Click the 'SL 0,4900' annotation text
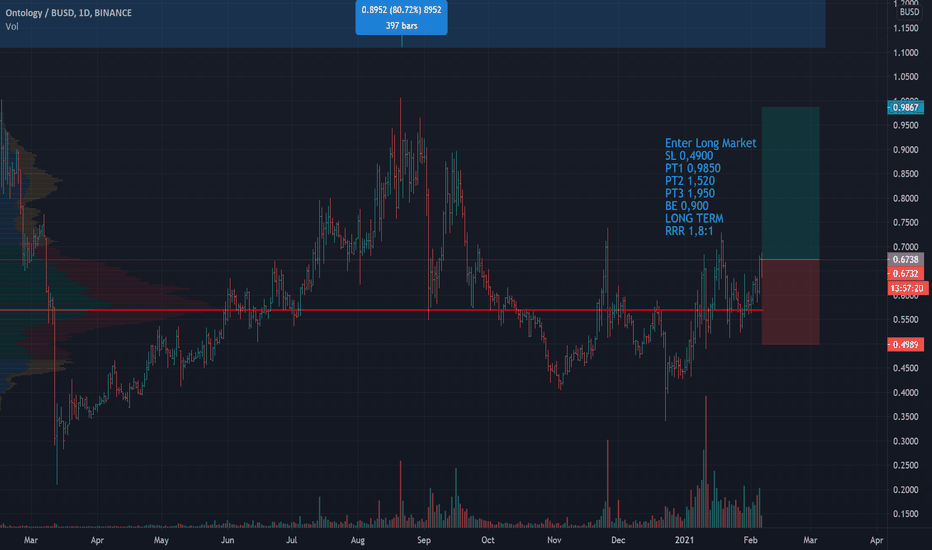 click(688, 156)
